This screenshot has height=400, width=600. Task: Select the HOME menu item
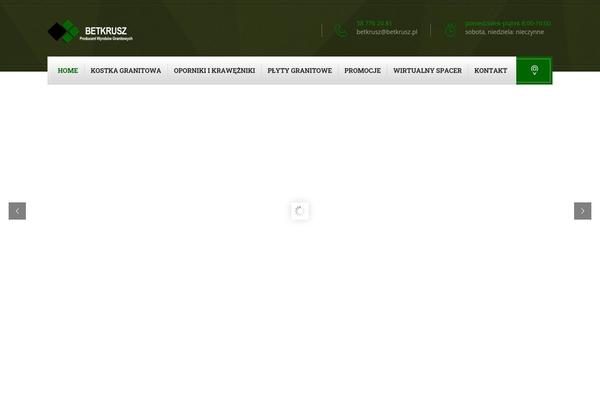tap(68, 70)
